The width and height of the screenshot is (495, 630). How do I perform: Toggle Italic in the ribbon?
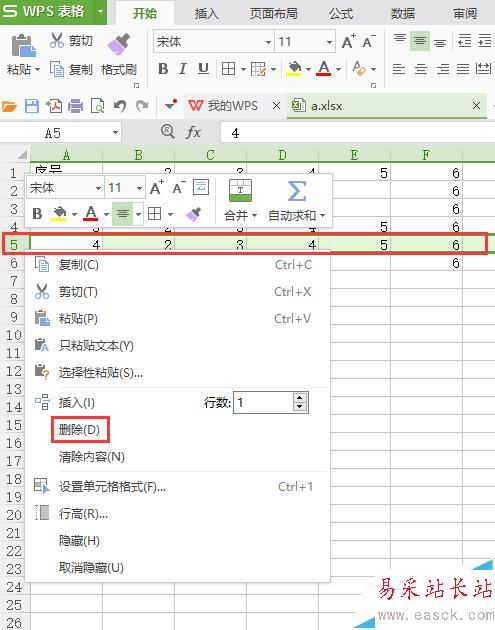tap(183, 69)
